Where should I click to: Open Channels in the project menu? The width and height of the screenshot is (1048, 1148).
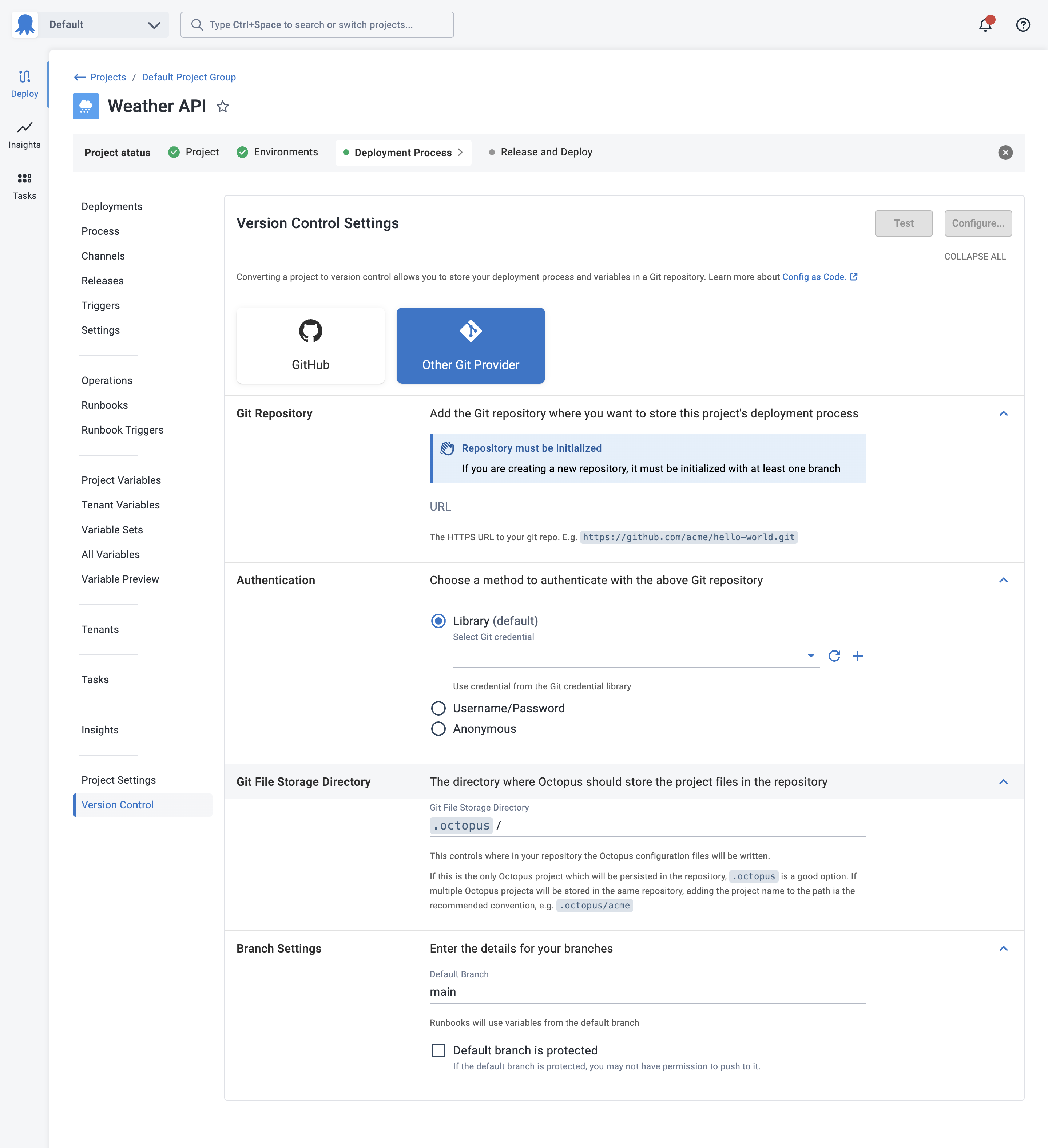coord(103,256)
